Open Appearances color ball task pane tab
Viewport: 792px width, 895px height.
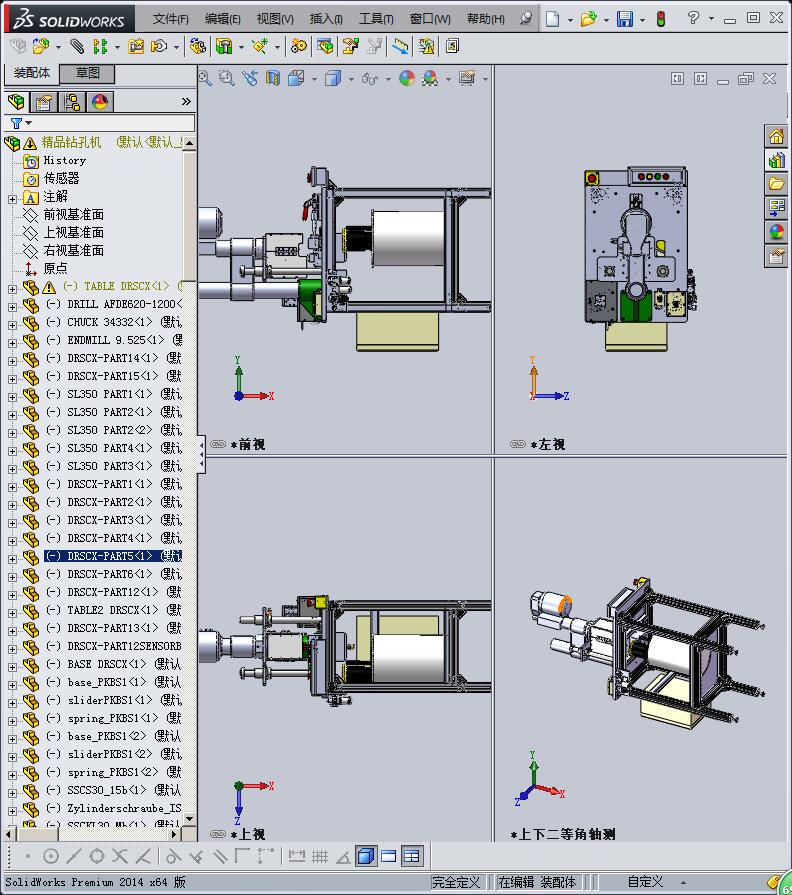777,232
